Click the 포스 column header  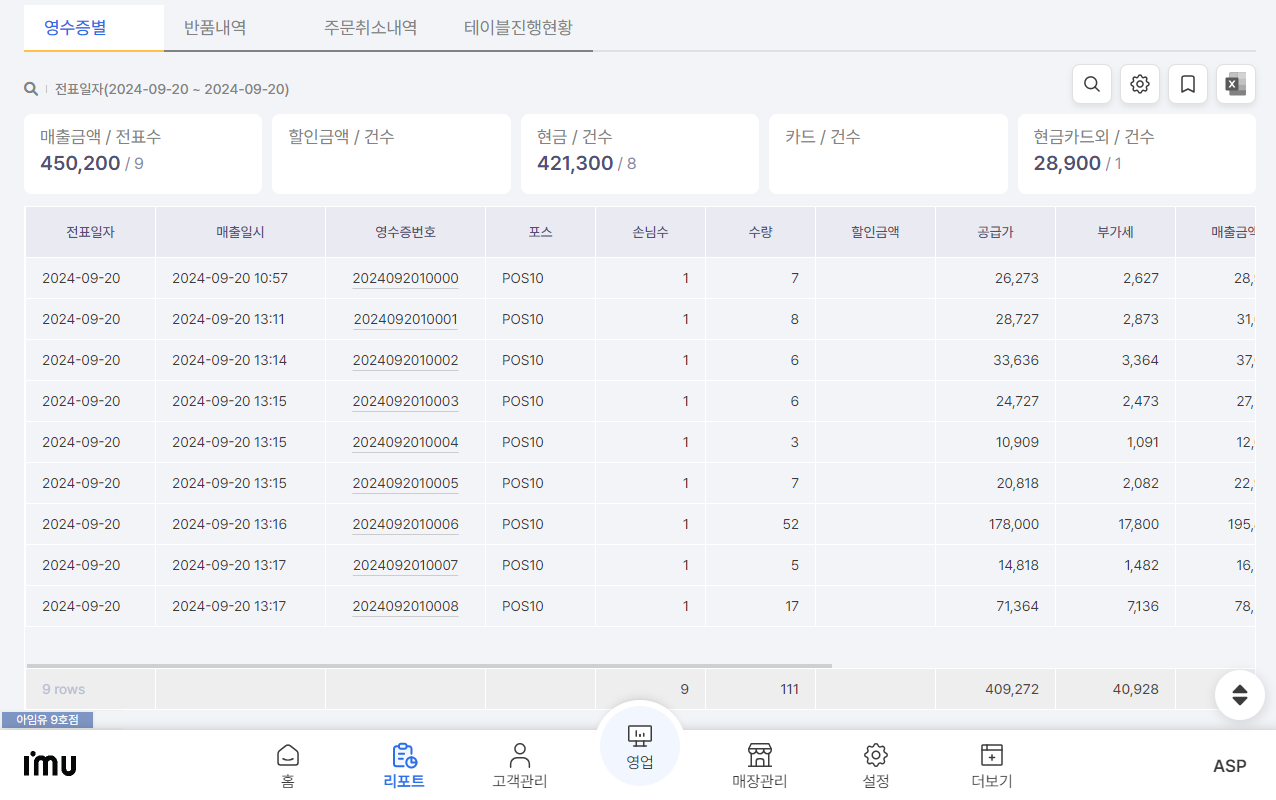541,232
